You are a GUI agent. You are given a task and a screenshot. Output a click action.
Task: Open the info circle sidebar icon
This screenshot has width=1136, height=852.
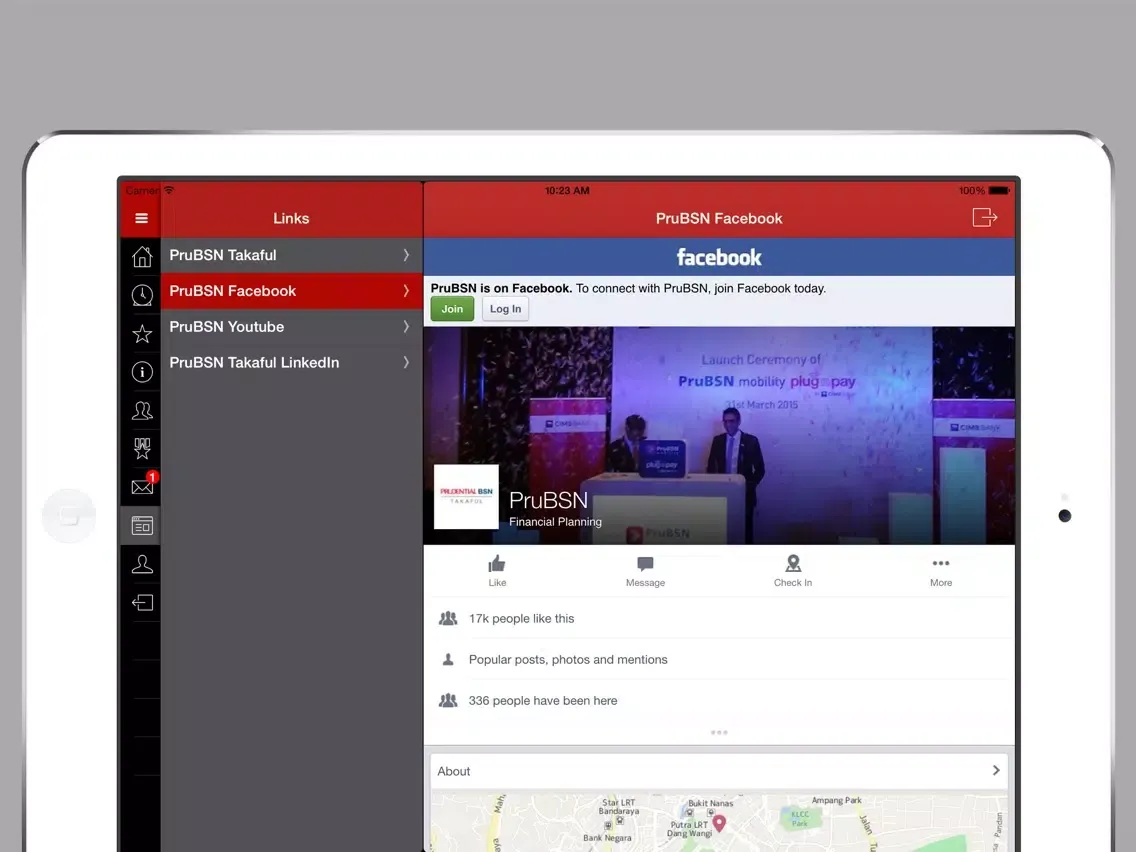(x=142, y=372)
